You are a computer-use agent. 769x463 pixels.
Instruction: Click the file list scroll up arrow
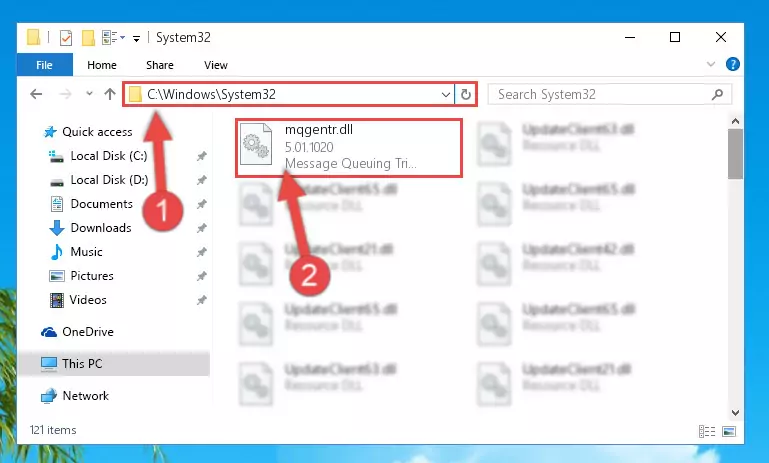tap(735, 121)
